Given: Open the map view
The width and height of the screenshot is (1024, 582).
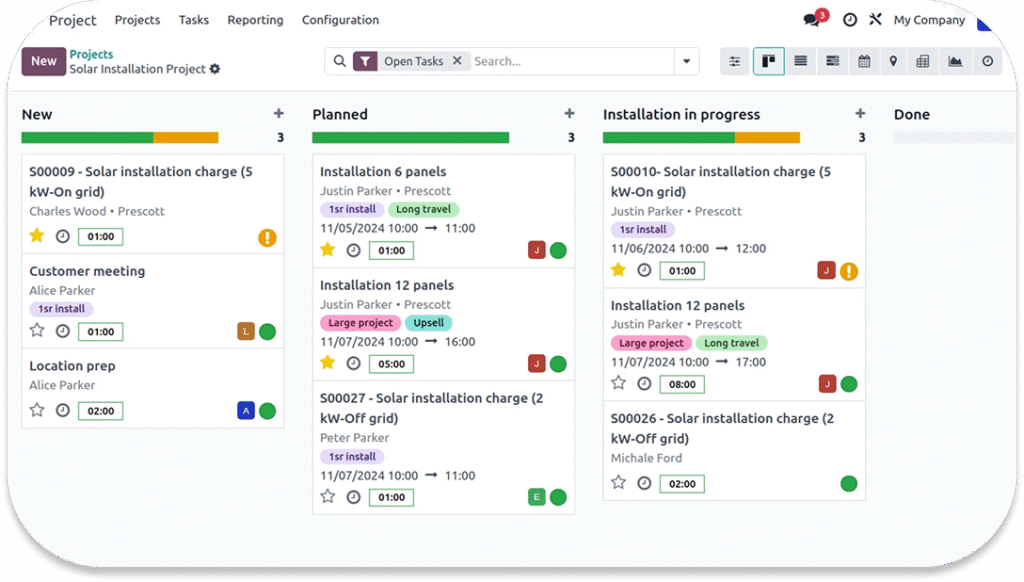Looking at the screenshot, I should point(893,61).
